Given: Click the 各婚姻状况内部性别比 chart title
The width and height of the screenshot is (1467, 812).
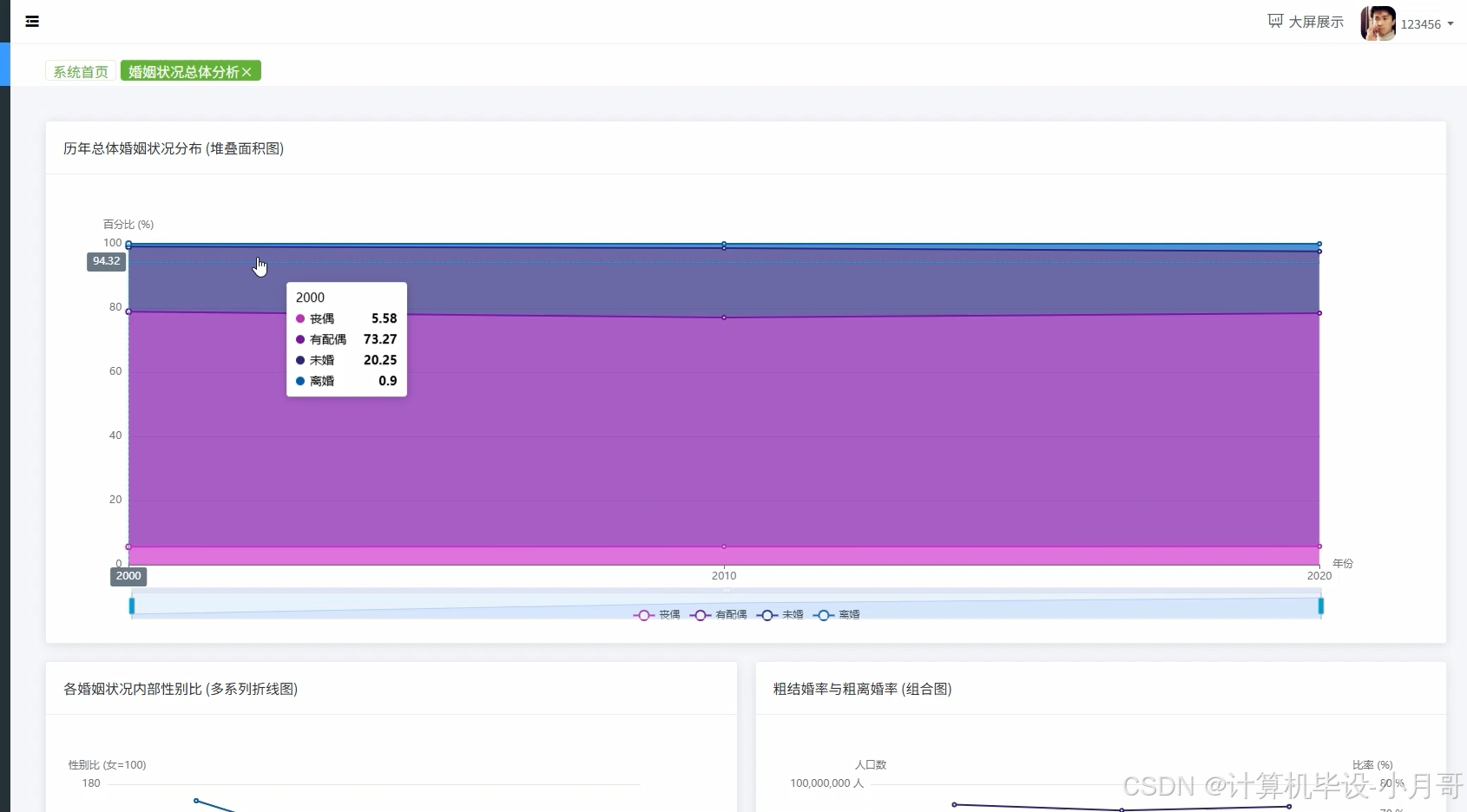Looking at the screenshot, I should [181, 689].
